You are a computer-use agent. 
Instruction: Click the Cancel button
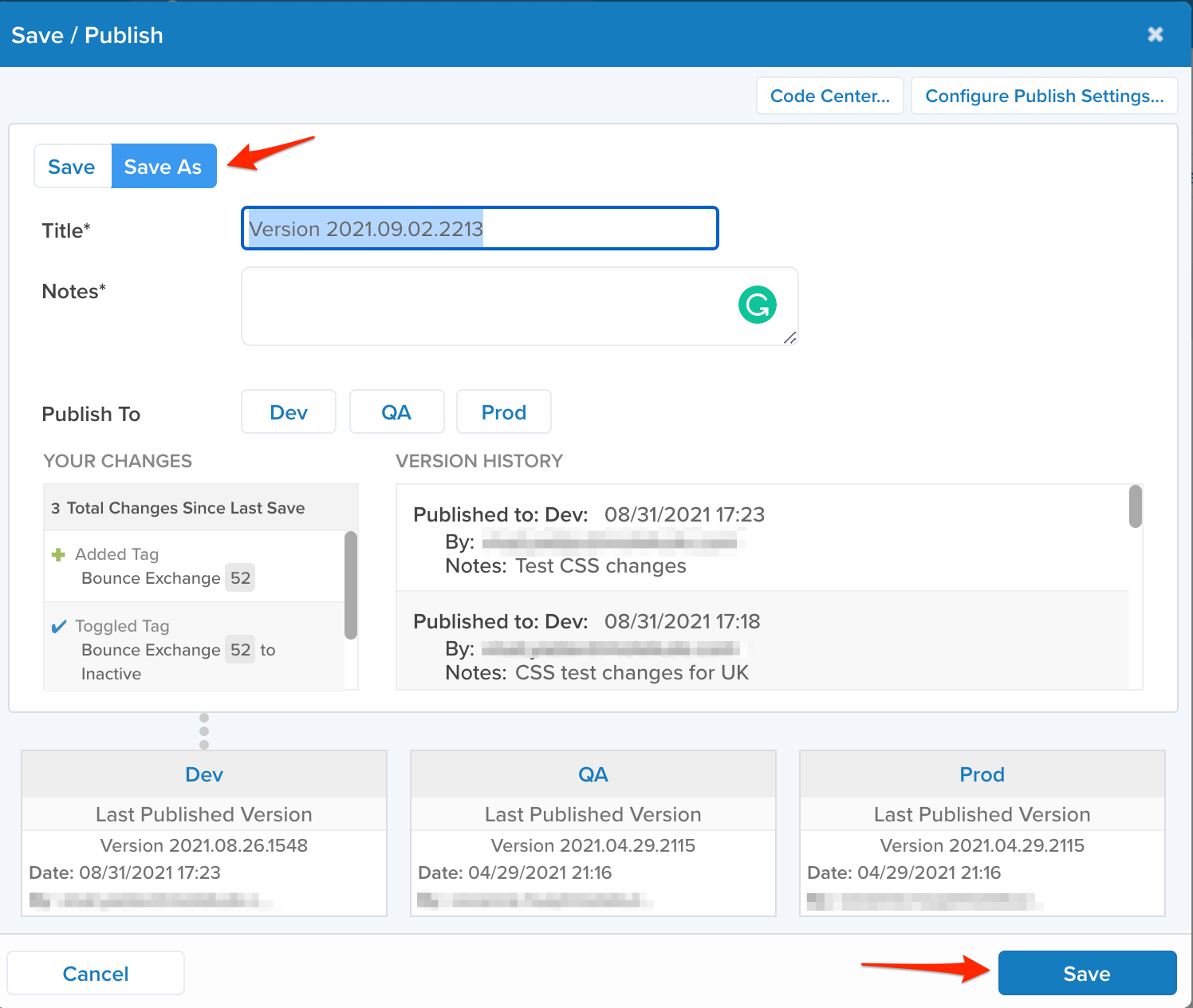click(96, 973)
